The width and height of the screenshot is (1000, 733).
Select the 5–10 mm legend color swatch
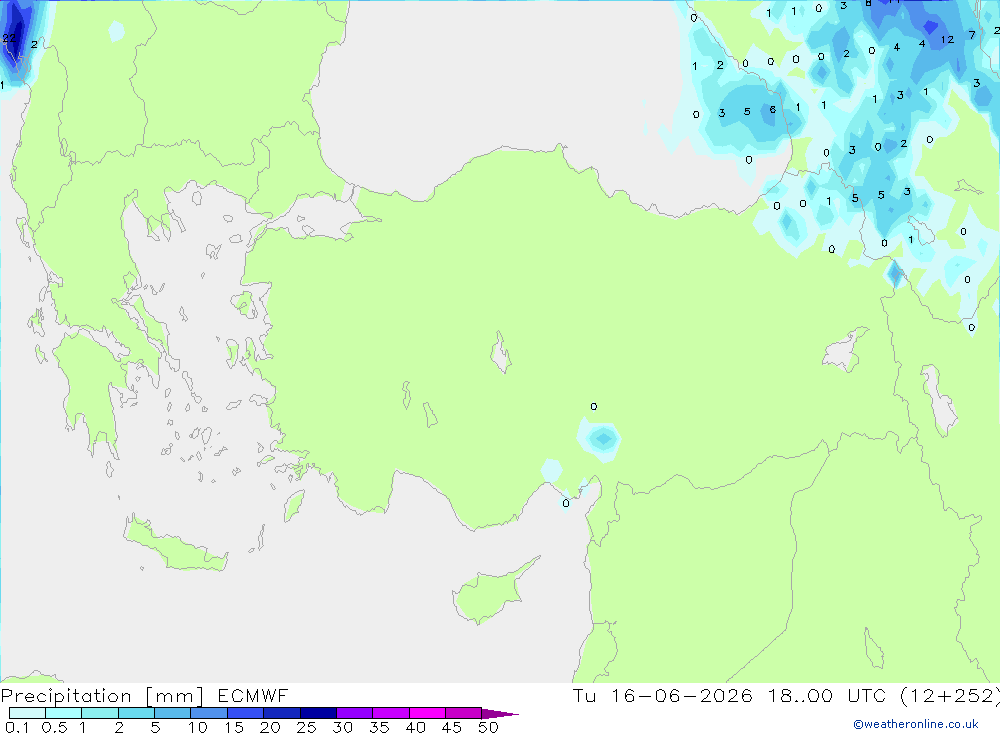172,713
